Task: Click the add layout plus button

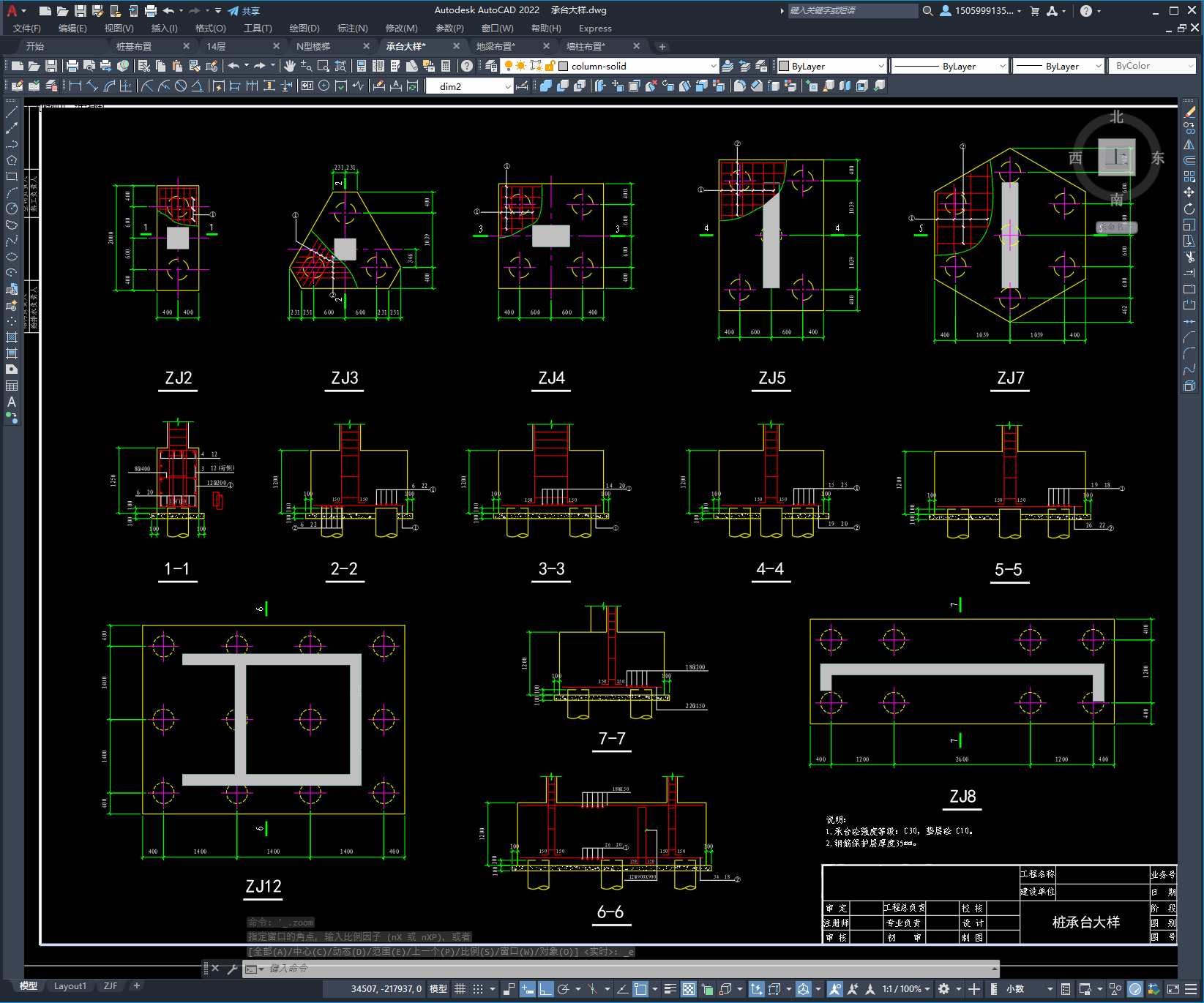Action: tap(136, 985)
